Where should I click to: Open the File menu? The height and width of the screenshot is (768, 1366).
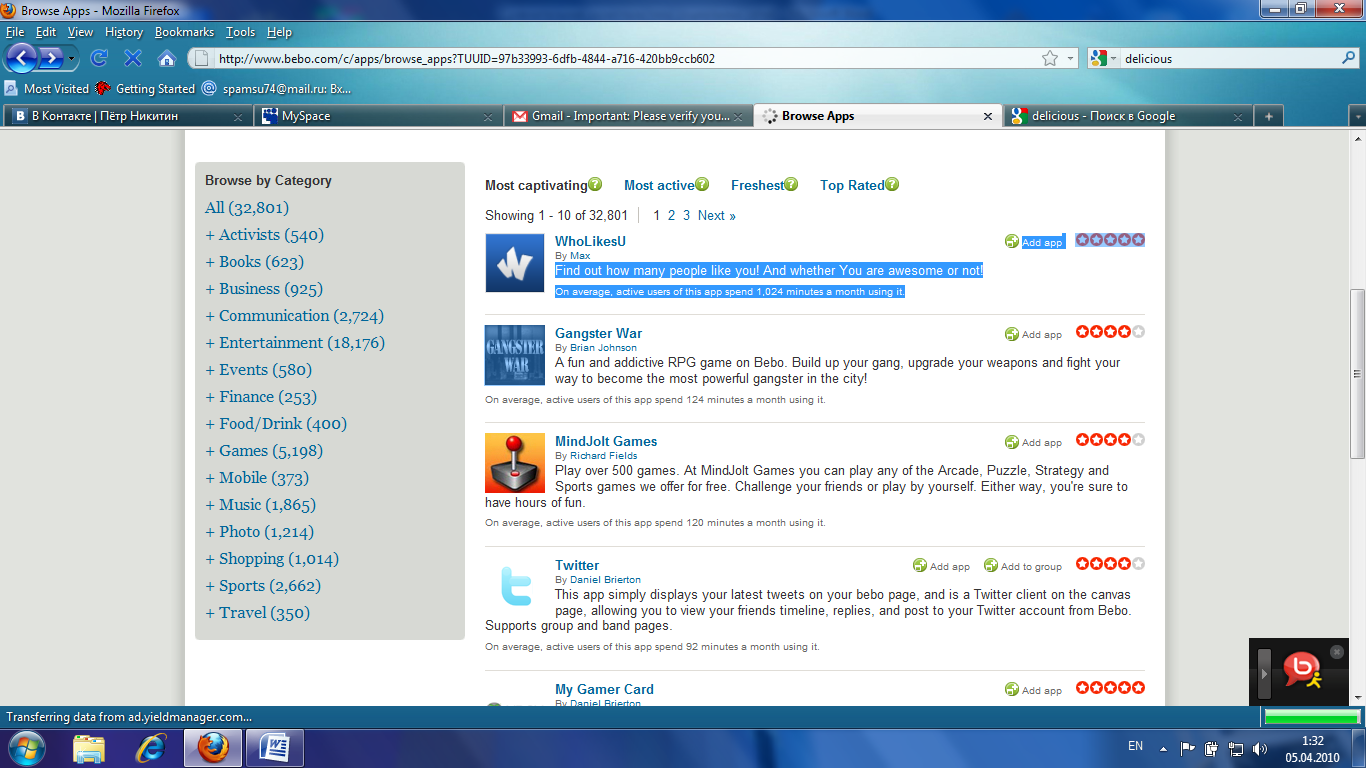[14, 32]
